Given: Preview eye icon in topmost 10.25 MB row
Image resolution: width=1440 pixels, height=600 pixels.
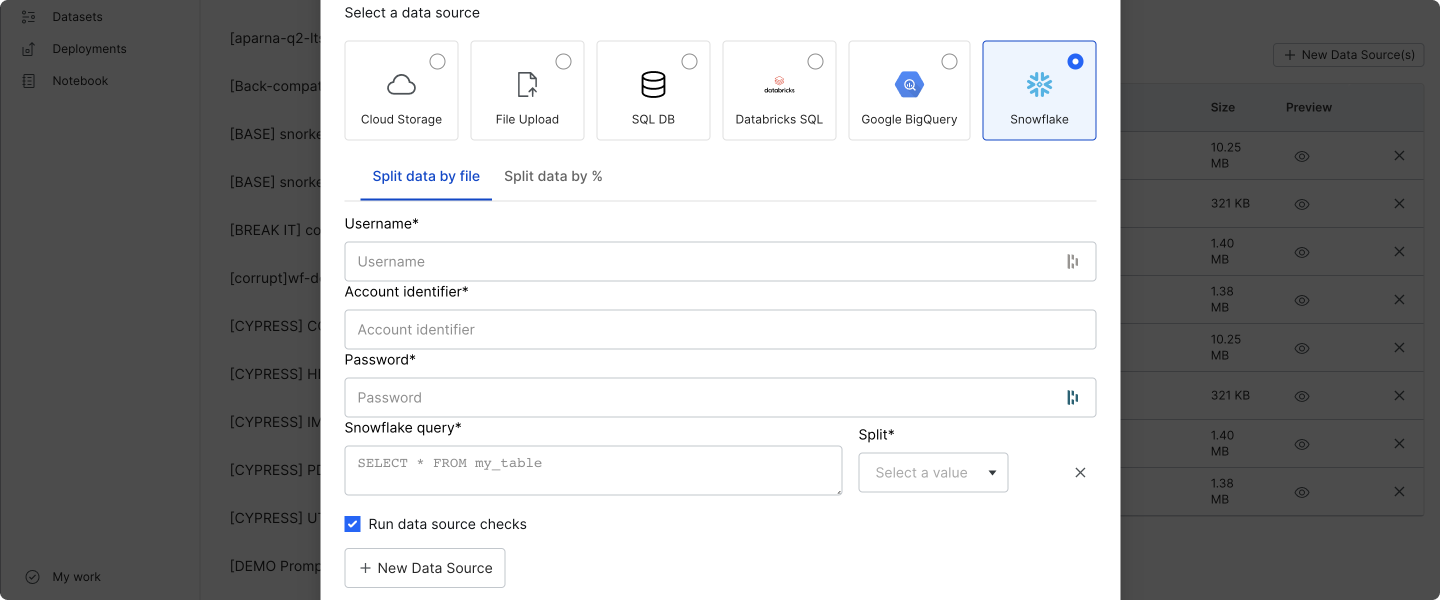Looking at the screenshot, I should 1301,156.
